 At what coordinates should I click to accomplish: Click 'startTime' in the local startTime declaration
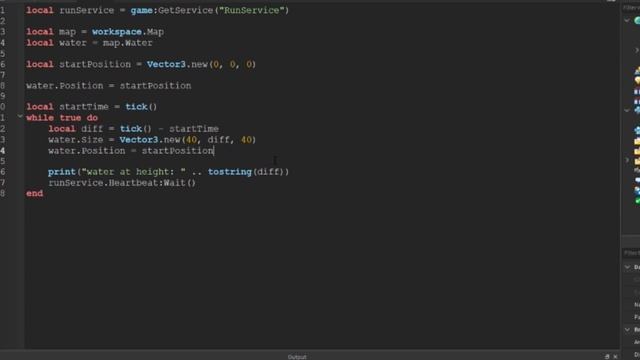tap(84, 107)
